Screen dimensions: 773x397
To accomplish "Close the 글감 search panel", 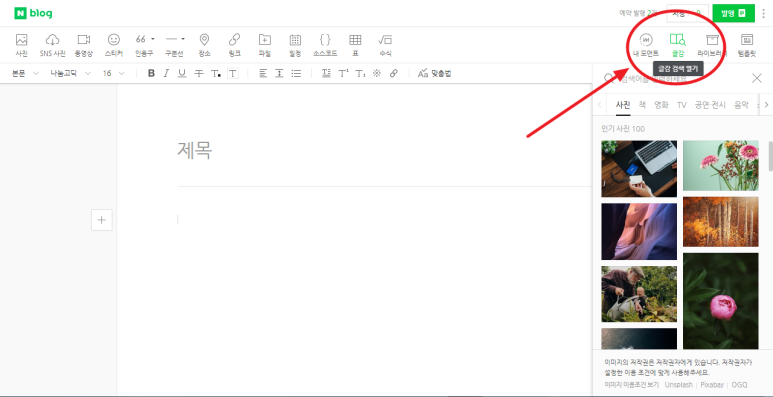I will [757, 78].
